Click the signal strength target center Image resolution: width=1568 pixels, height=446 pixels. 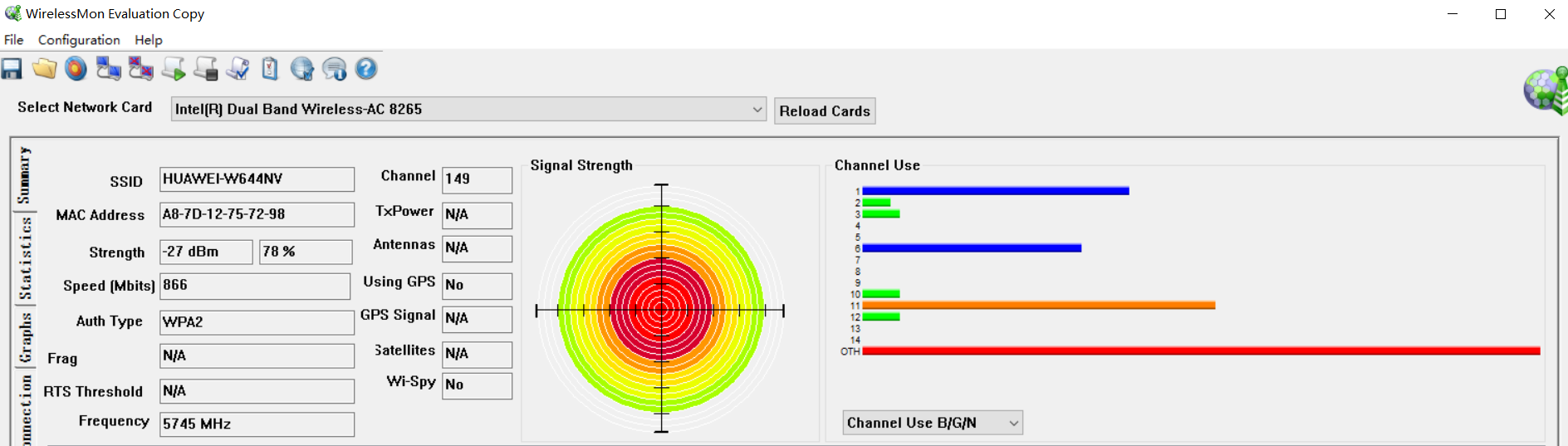pyautogui.click(x=661, y=310)
